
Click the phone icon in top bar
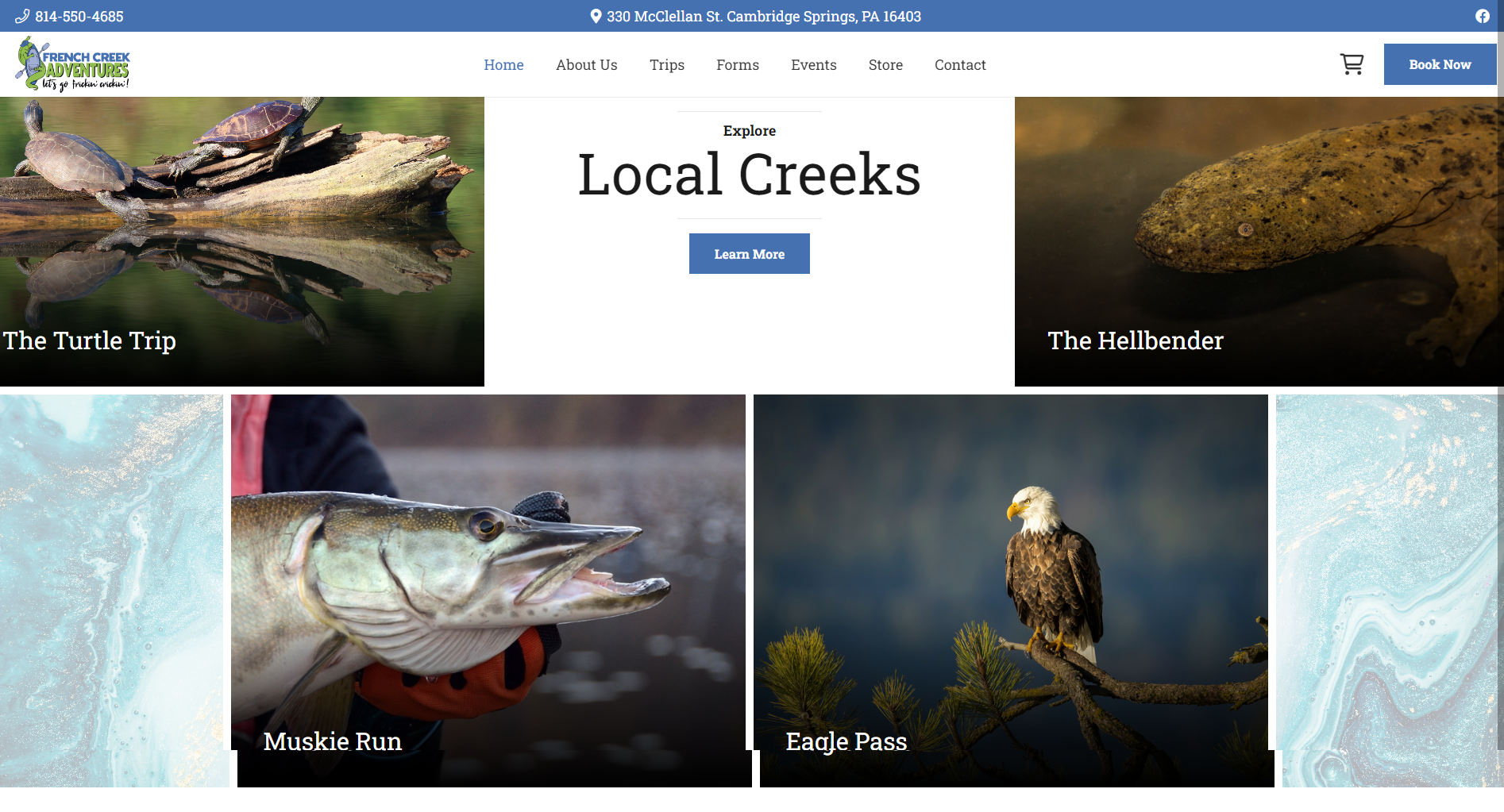click(x=22, y=16)
